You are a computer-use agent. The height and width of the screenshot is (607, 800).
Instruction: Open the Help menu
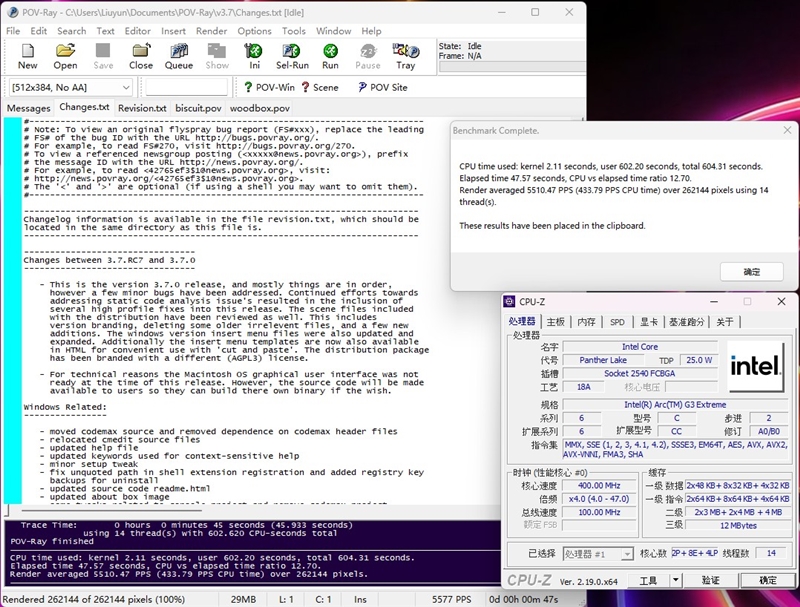coord(371,31)
